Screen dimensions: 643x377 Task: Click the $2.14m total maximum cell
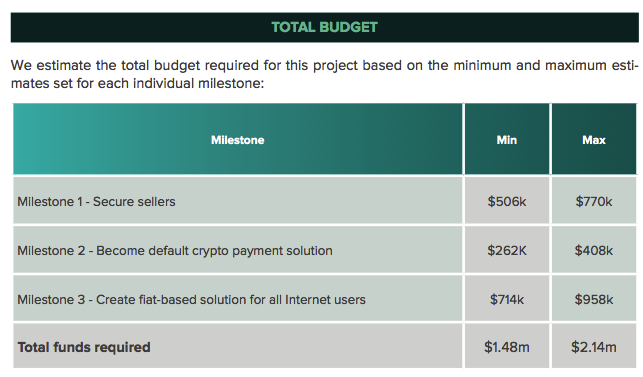coord(594,346)
